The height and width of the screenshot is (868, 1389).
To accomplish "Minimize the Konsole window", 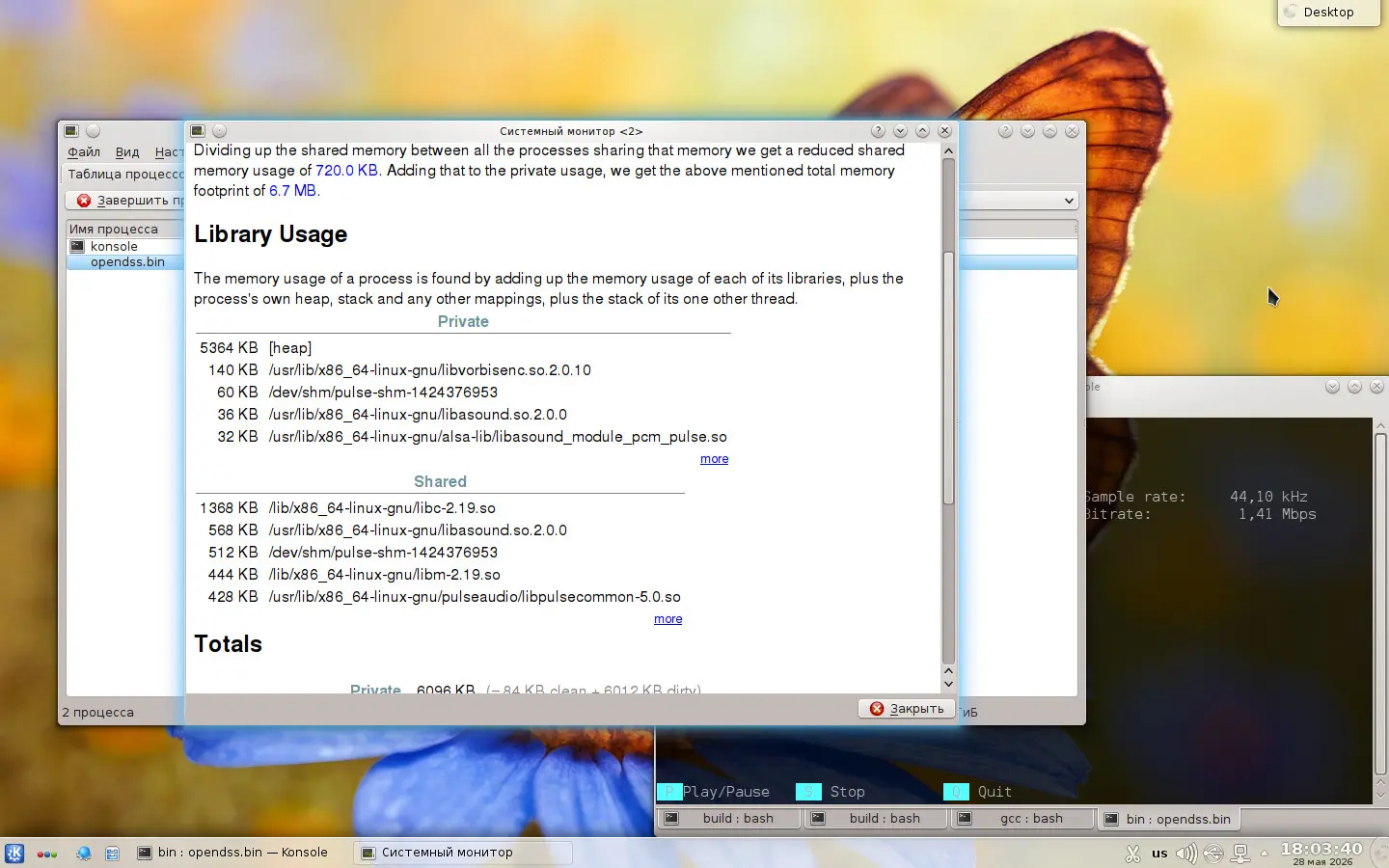I will coord(1332,387).
